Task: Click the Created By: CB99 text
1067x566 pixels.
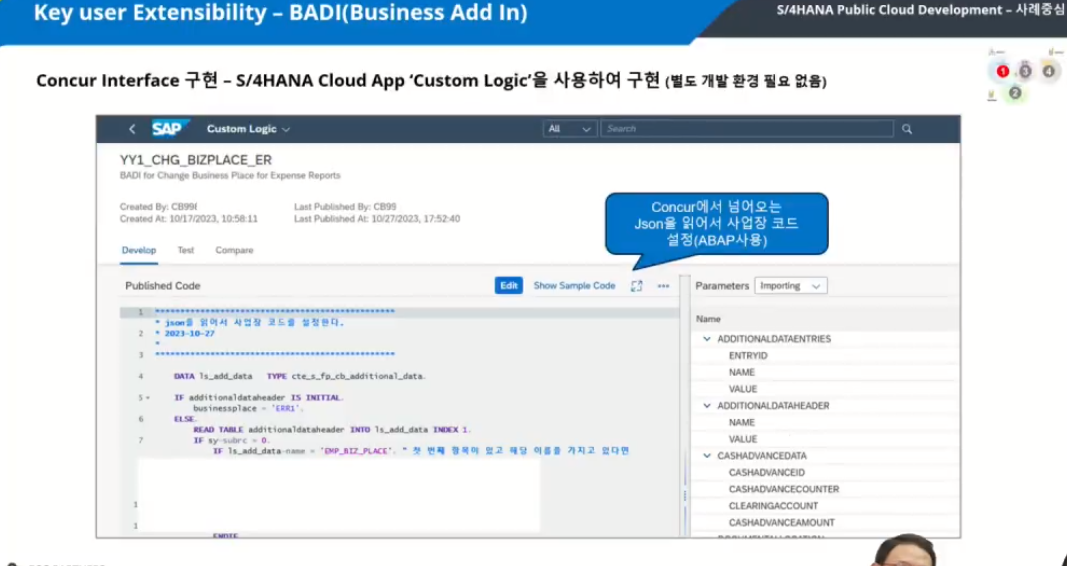Action: pos(159,207)
